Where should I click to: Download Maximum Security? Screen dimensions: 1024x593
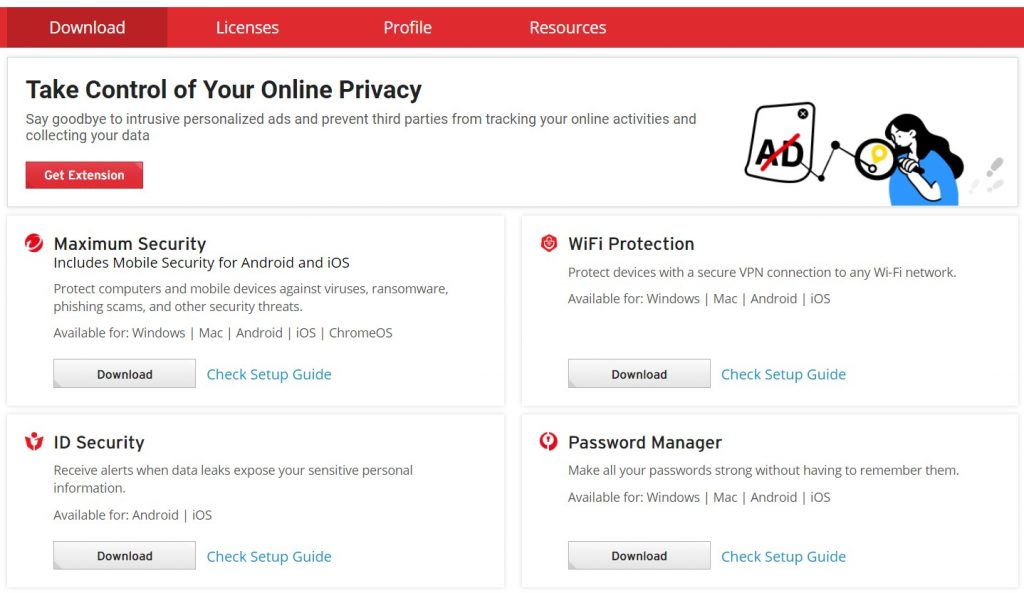coord(124,374)
